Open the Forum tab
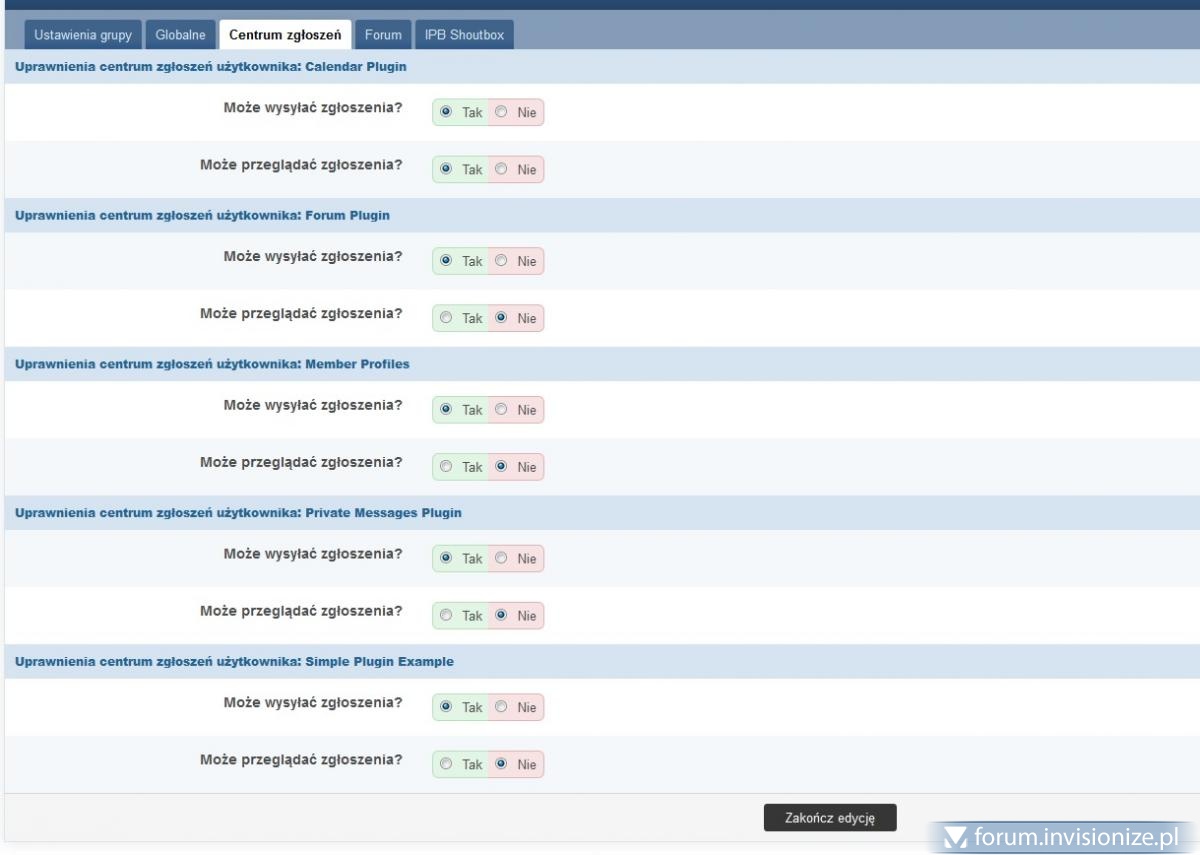The height and width of the screenshot is (855, 1200). (383, 35)
